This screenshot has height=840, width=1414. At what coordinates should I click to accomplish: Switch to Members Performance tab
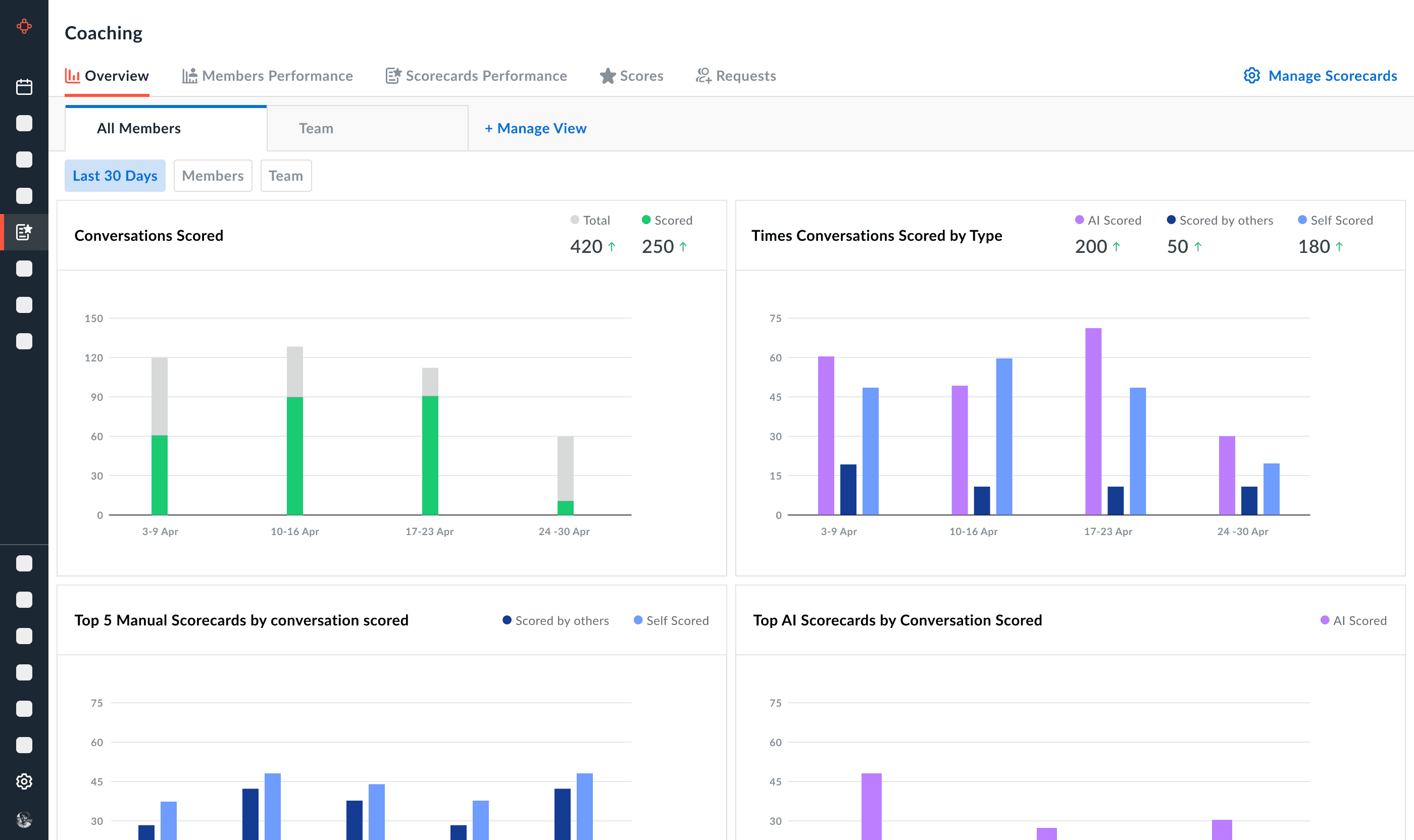tap(267, 76)
